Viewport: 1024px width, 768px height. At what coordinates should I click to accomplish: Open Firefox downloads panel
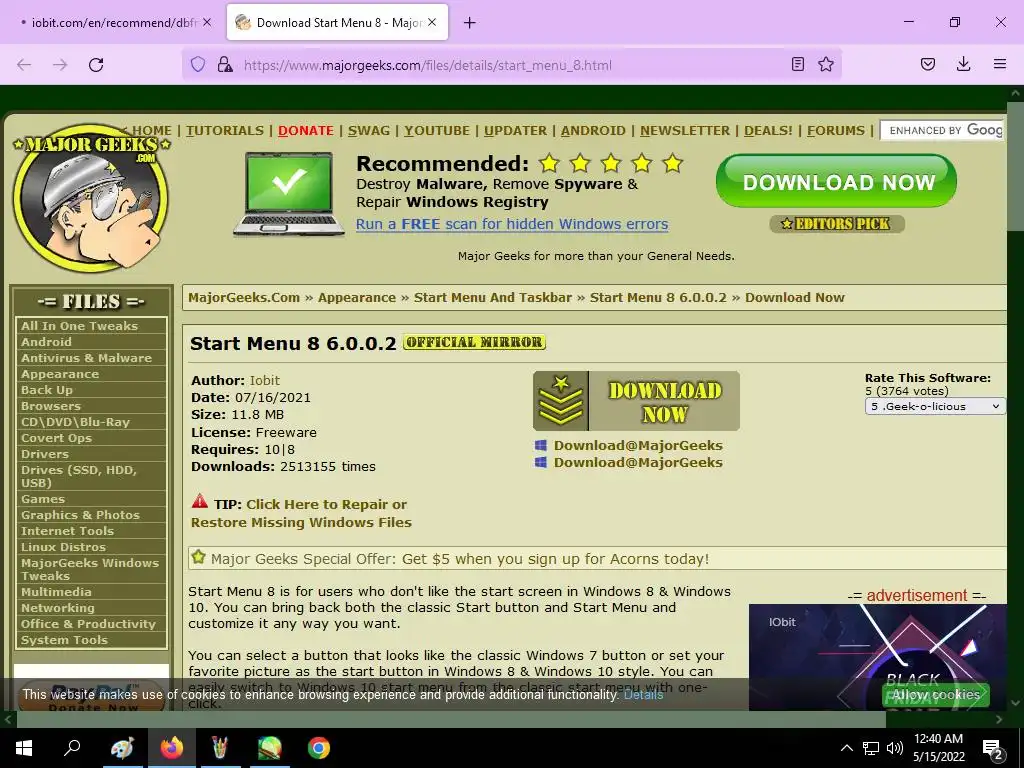point(963,64)
